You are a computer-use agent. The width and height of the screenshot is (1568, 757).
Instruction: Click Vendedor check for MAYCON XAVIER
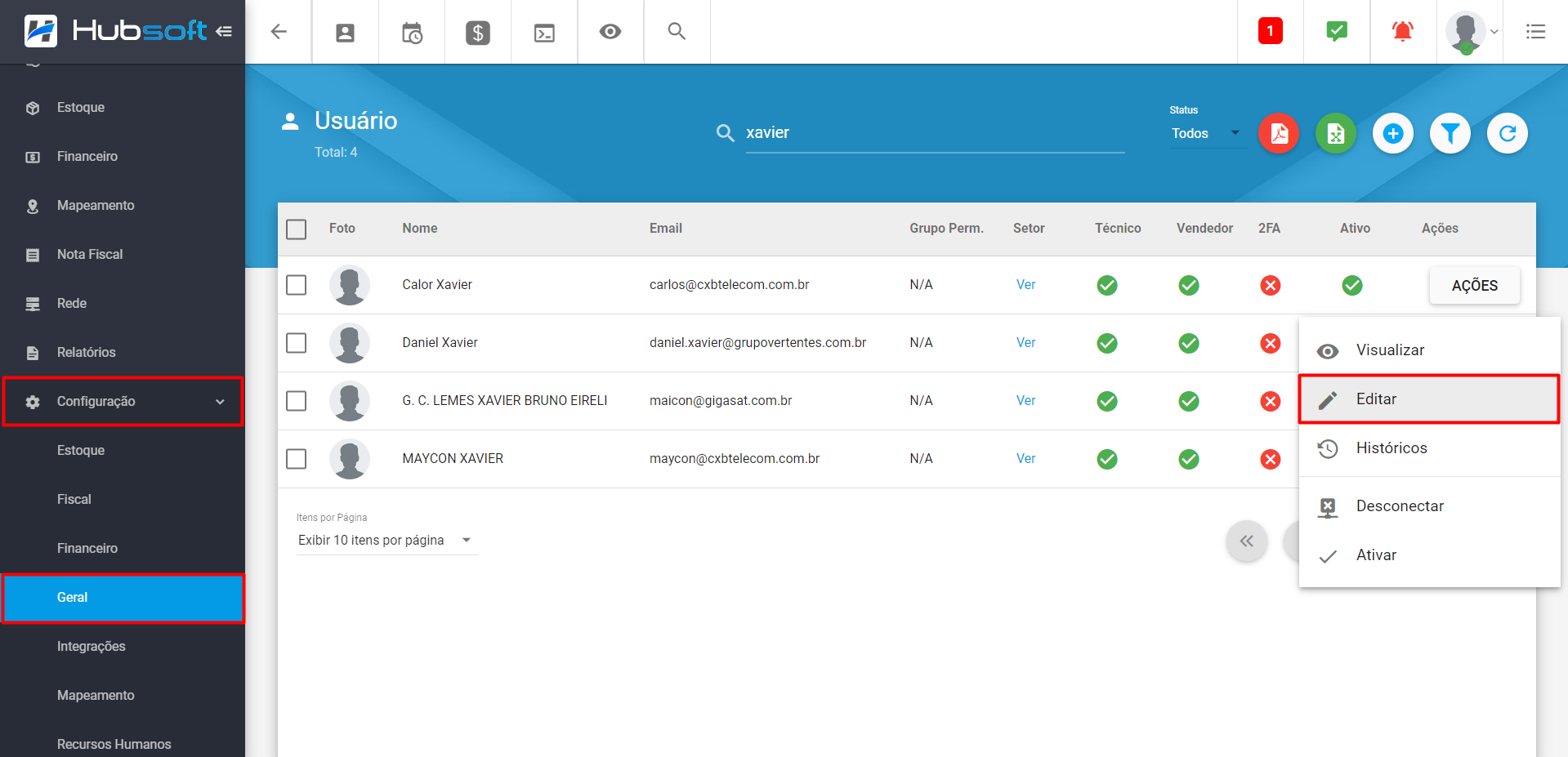click(1189, 459)
